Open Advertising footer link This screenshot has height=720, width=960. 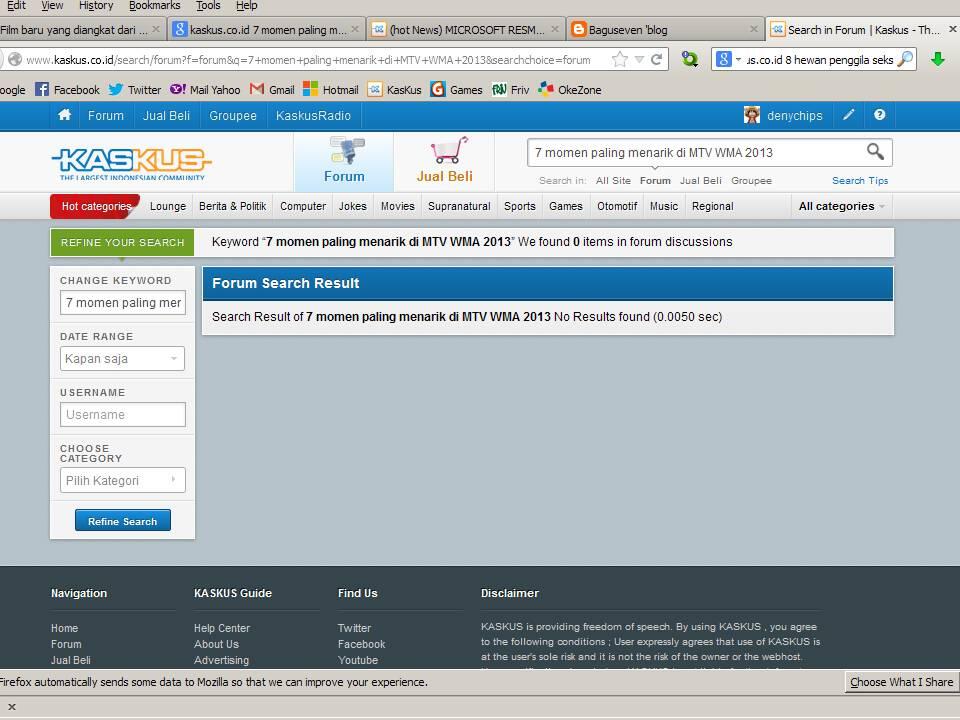pyautogui.click(x=221, y=660)
